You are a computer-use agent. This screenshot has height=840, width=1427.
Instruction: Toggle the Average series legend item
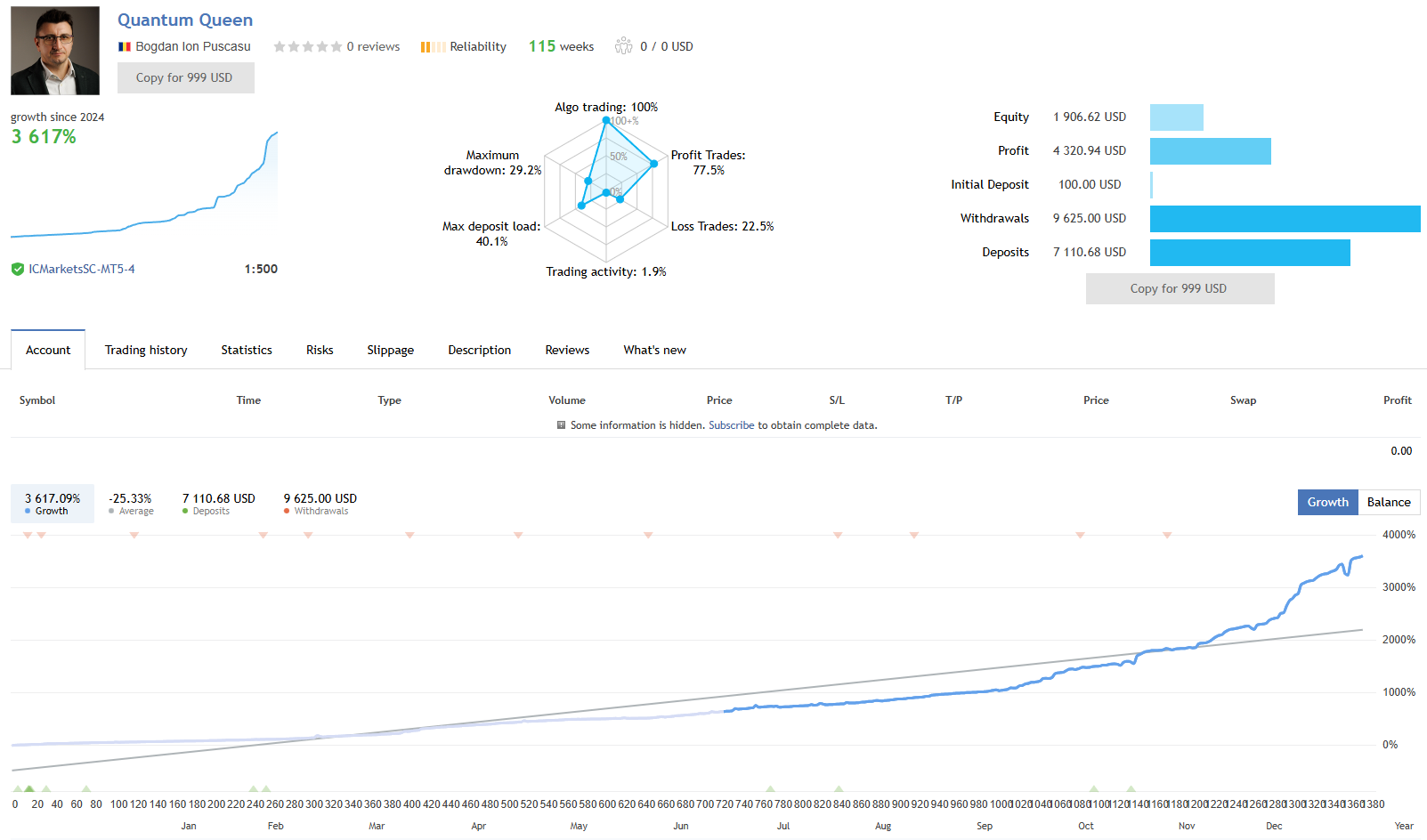(131, 504)
